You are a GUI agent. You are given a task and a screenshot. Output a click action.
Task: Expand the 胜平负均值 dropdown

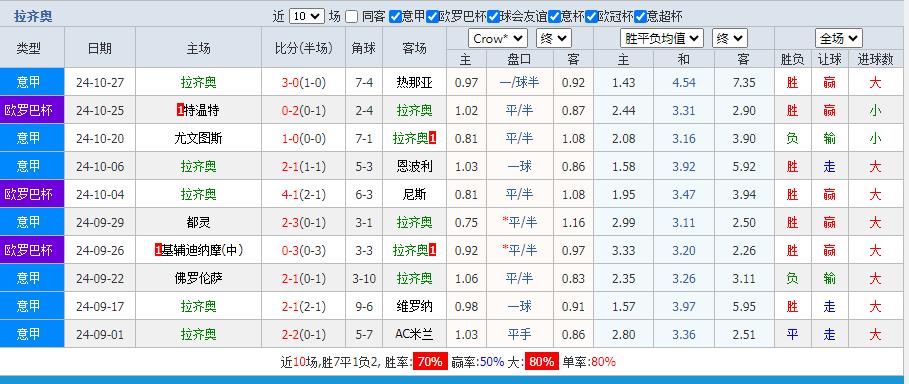661,39
